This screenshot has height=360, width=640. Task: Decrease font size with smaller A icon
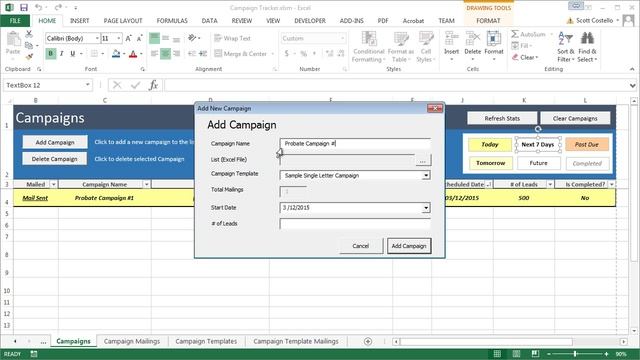(139, 38)
